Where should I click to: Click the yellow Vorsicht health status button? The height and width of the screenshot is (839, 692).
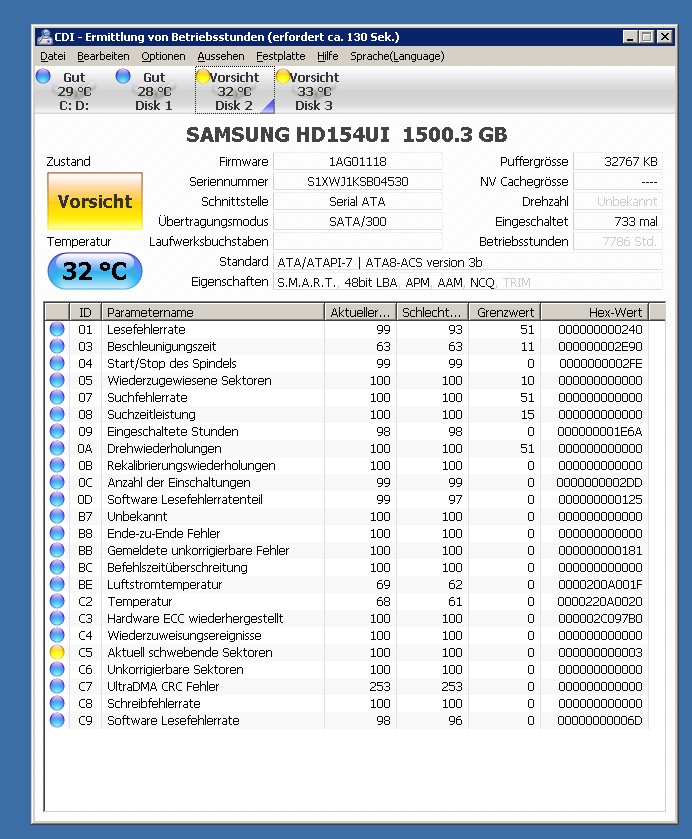(95, 201)
